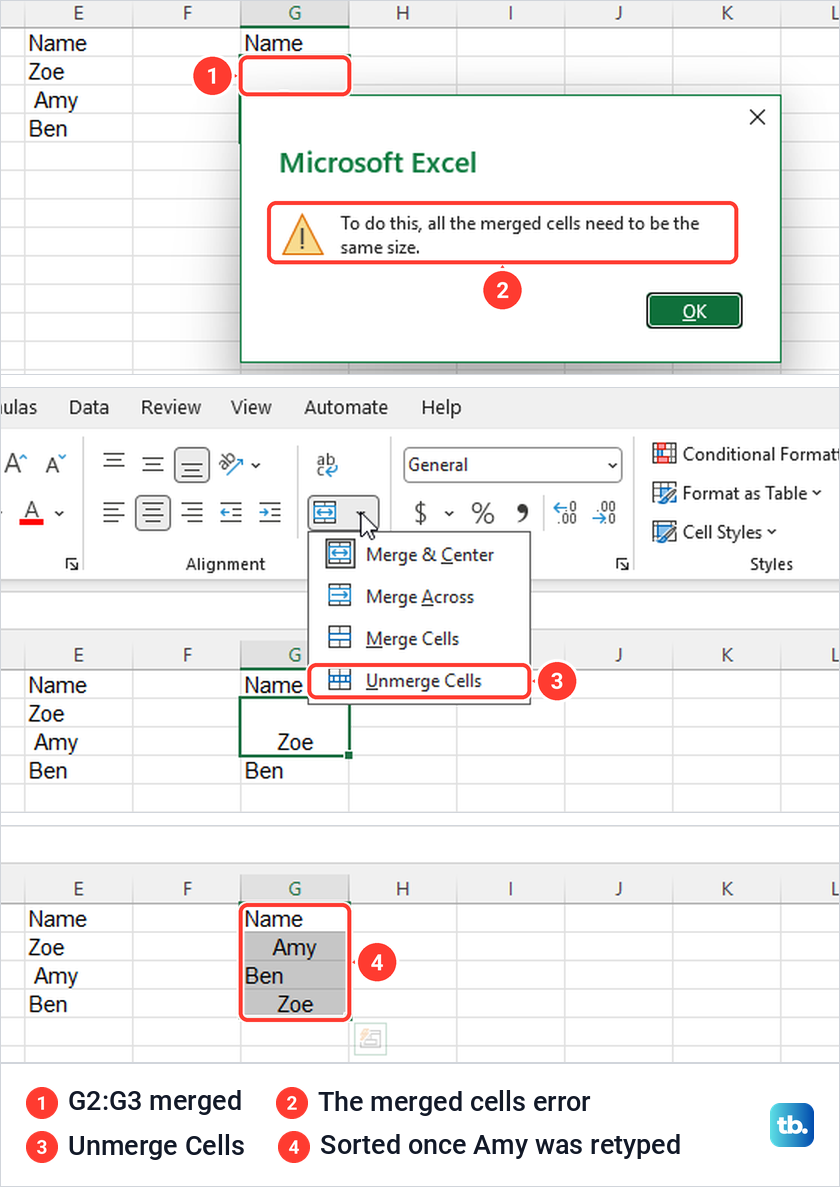This screenshot has width=840, height=1187.
Task: Toggle the Bottom Align button
Action: tap(192, 465)
